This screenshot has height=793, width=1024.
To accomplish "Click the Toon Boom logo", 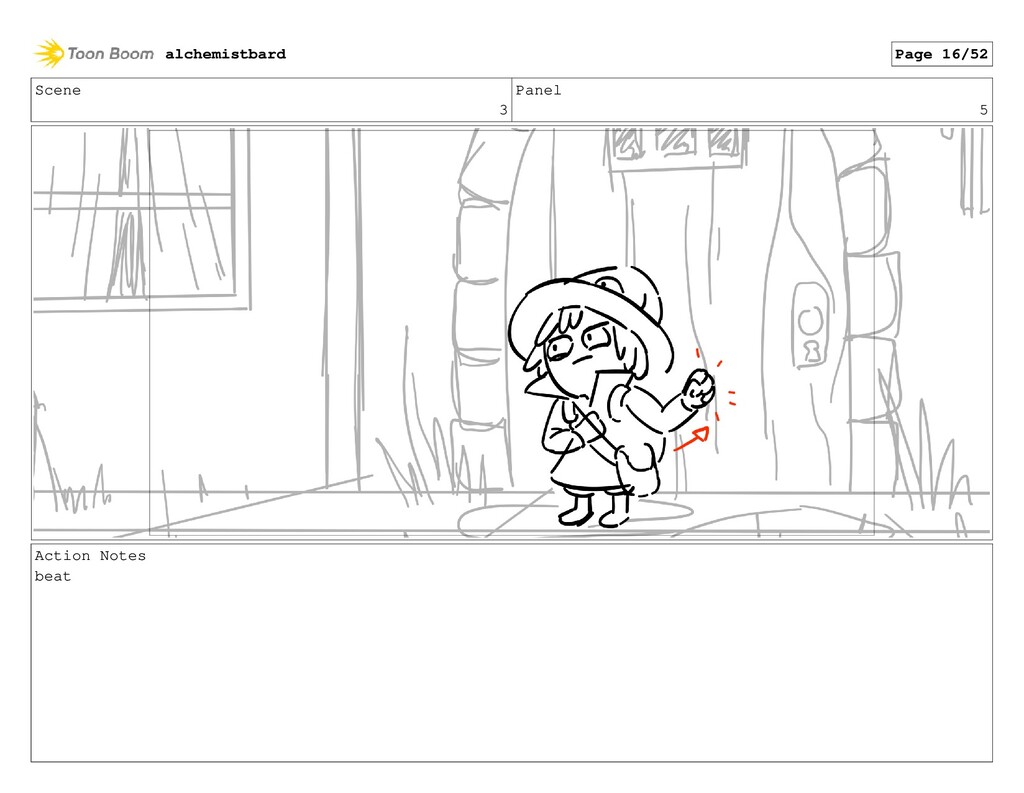I will [x=94, y=54].
